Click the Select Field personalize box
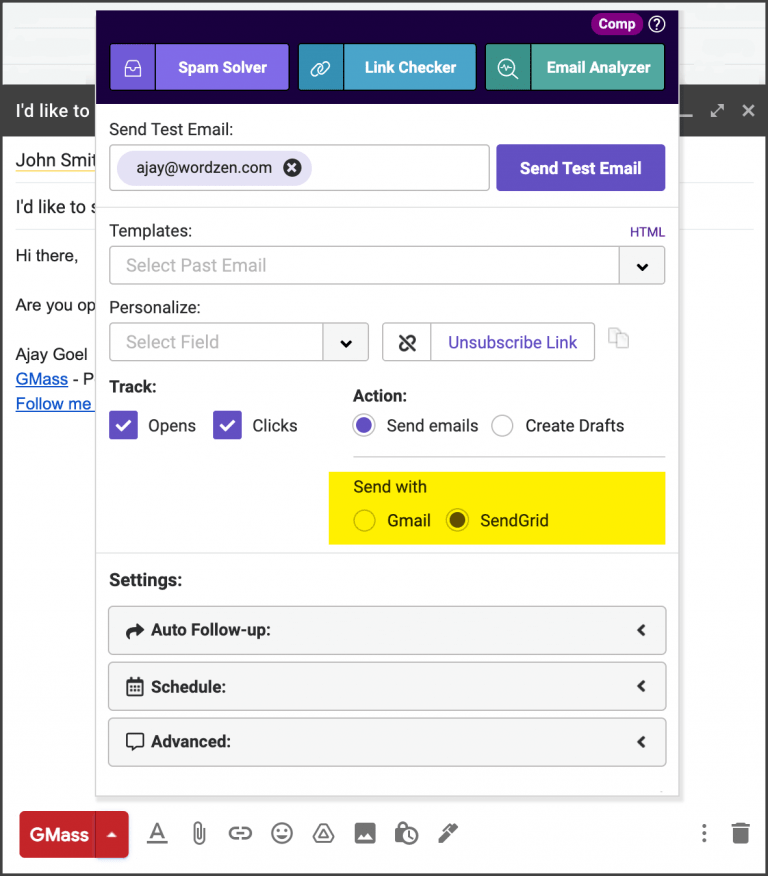Viewport: 768px width, 876px height. click(x=216, y=342)
